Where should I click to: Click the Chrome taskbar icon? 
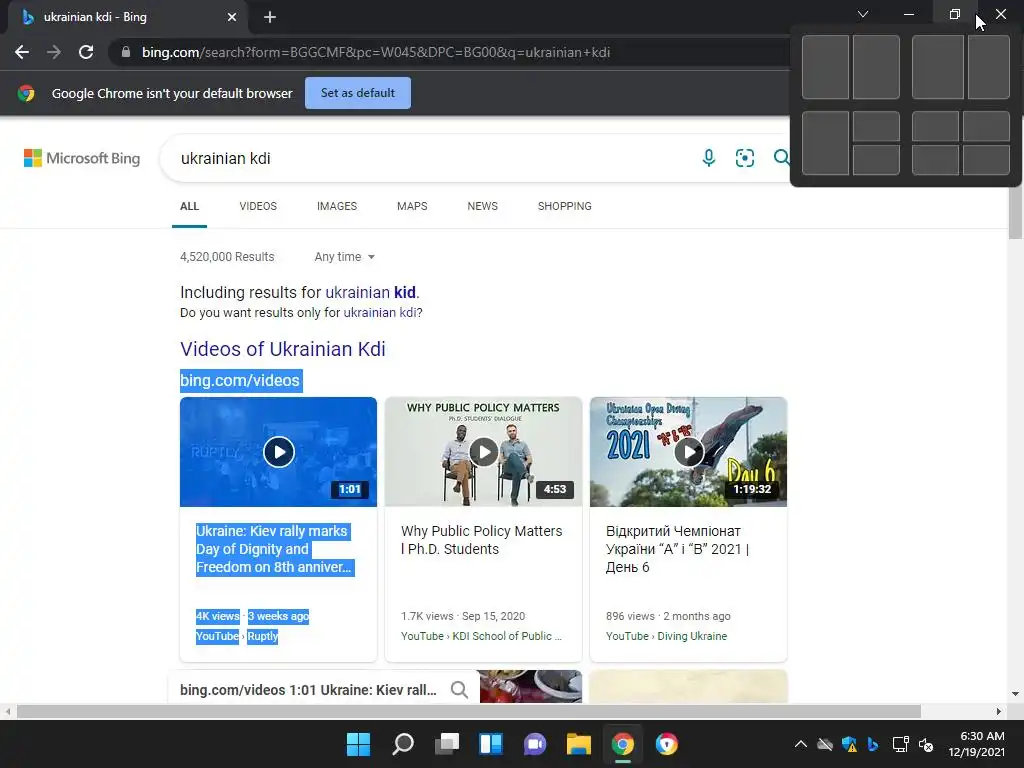pos(622,744)
